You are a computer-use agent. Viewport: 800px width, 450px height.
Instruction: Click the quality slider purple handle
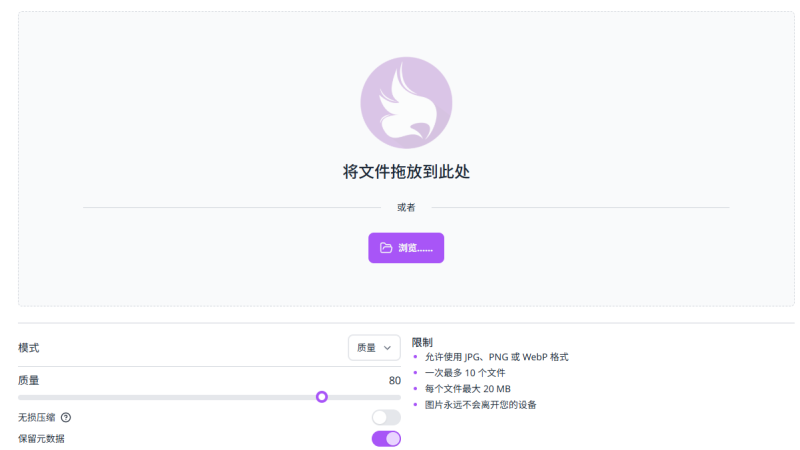click(x=322, y=397)
